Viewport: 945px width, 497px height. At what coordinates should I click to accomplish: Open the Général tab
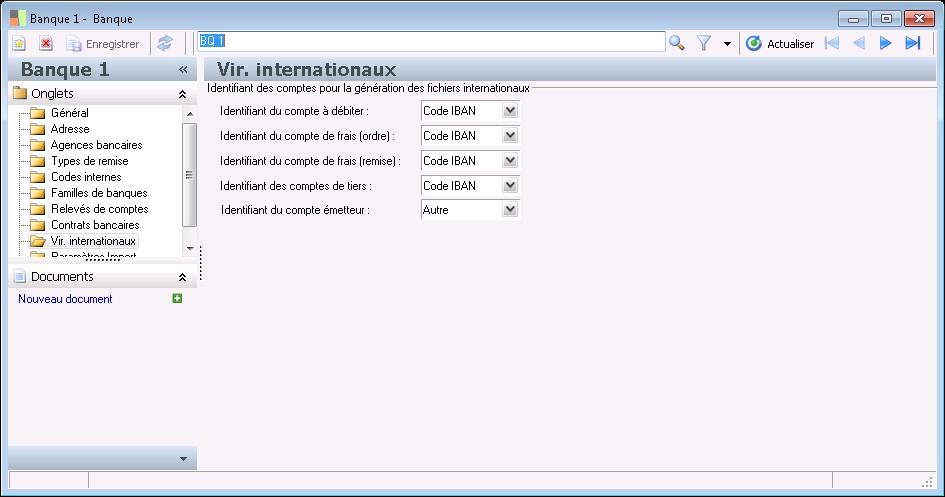tap(69, 113)
